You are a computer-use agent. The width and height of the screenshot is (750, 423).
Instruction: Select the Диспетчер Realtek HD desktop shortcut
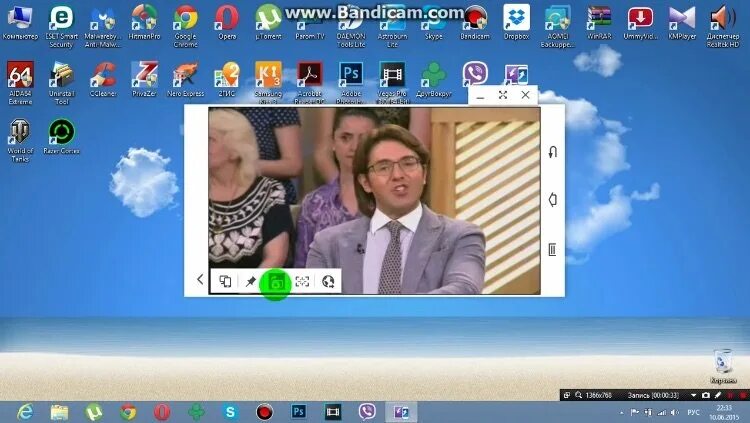(723, 27)
